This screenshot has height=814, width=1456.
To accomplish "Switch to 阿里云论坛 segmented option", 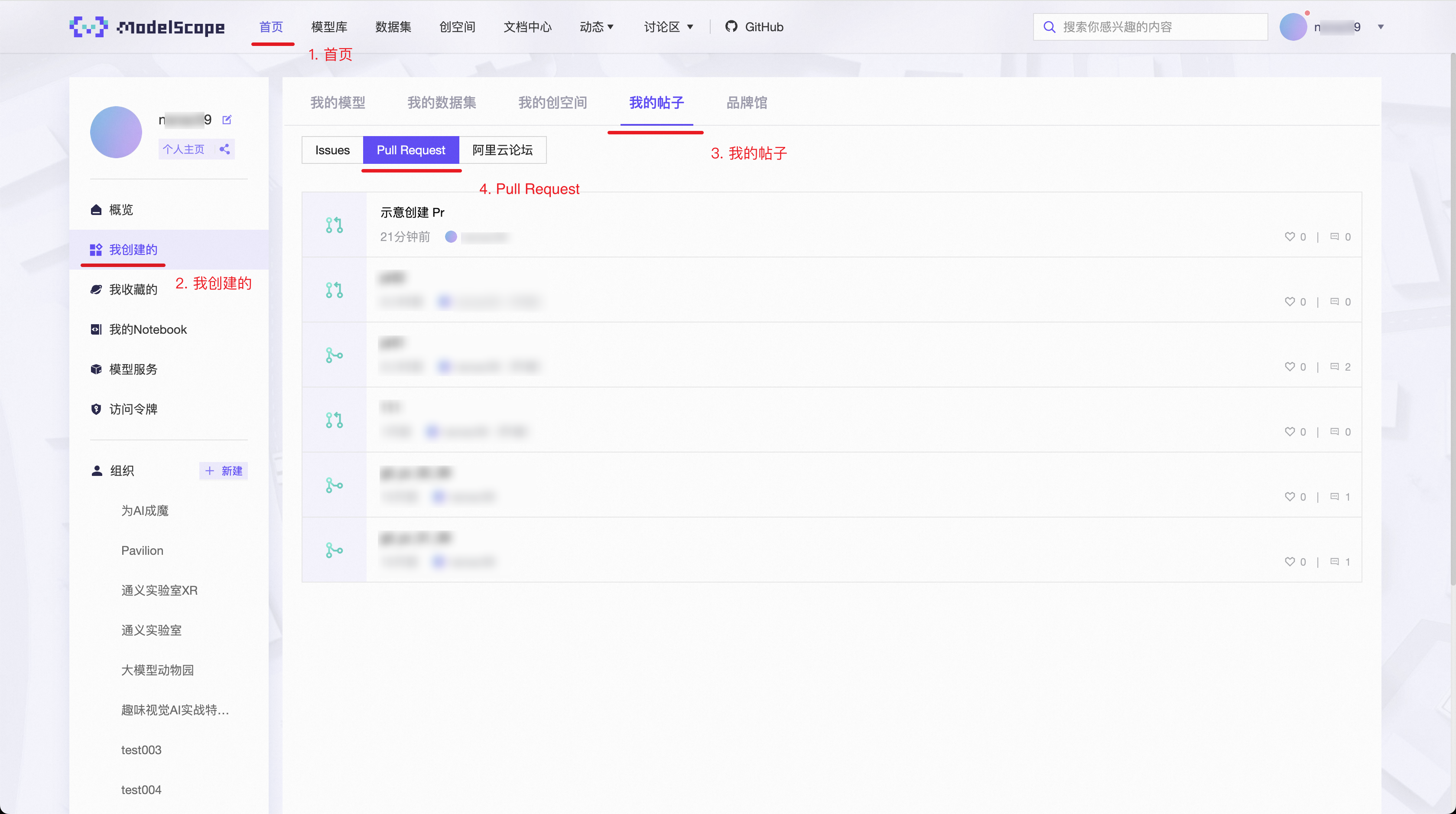I will click(x=503, y=150).
